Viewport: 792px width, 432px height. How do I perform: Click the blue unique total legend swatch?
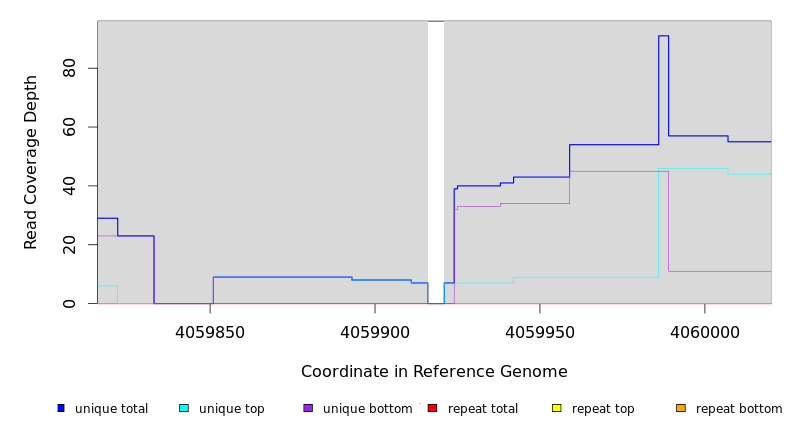pos(61,408)
